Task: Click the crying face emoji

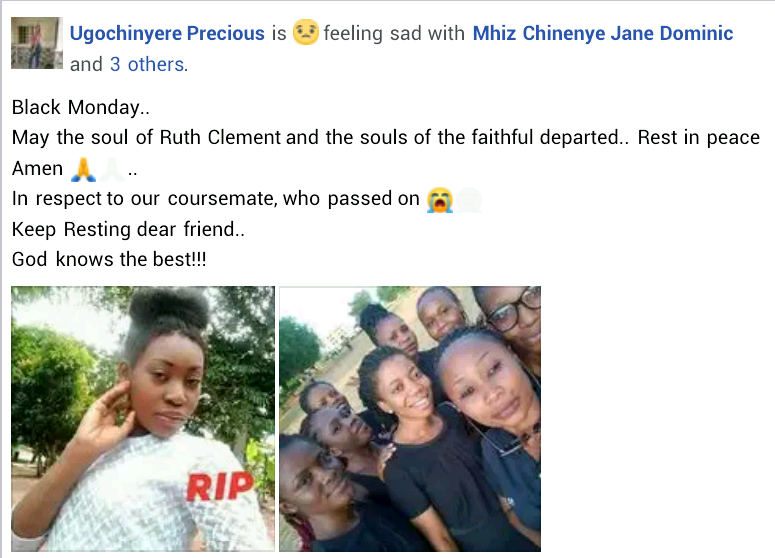Action: point(439,200)
